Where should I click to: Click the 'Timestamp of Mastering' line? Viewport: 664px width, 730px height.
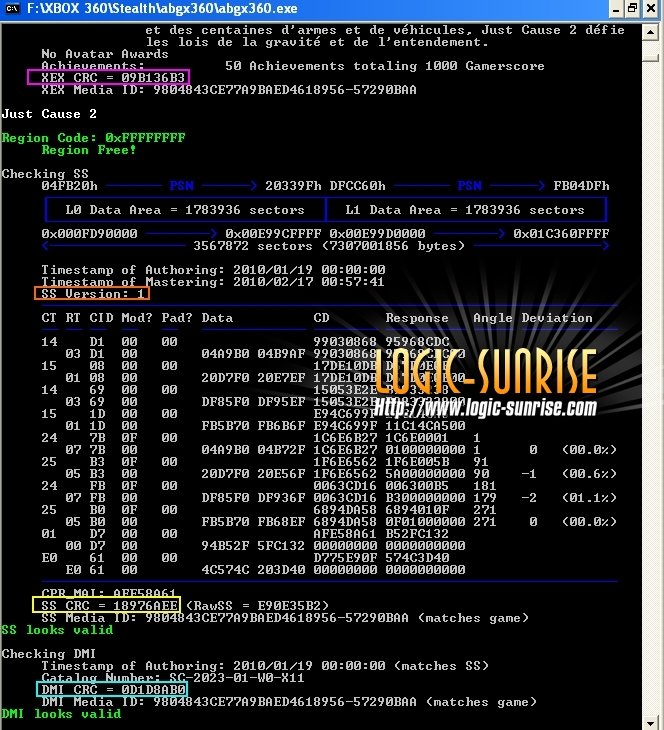213,282
